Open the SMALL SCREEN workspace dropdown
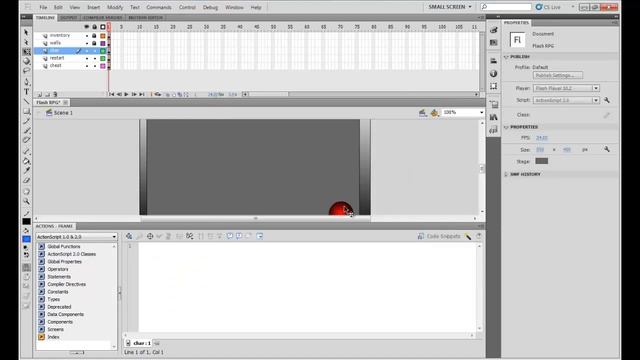Viewport: 640px width, 360px height. 450,7
